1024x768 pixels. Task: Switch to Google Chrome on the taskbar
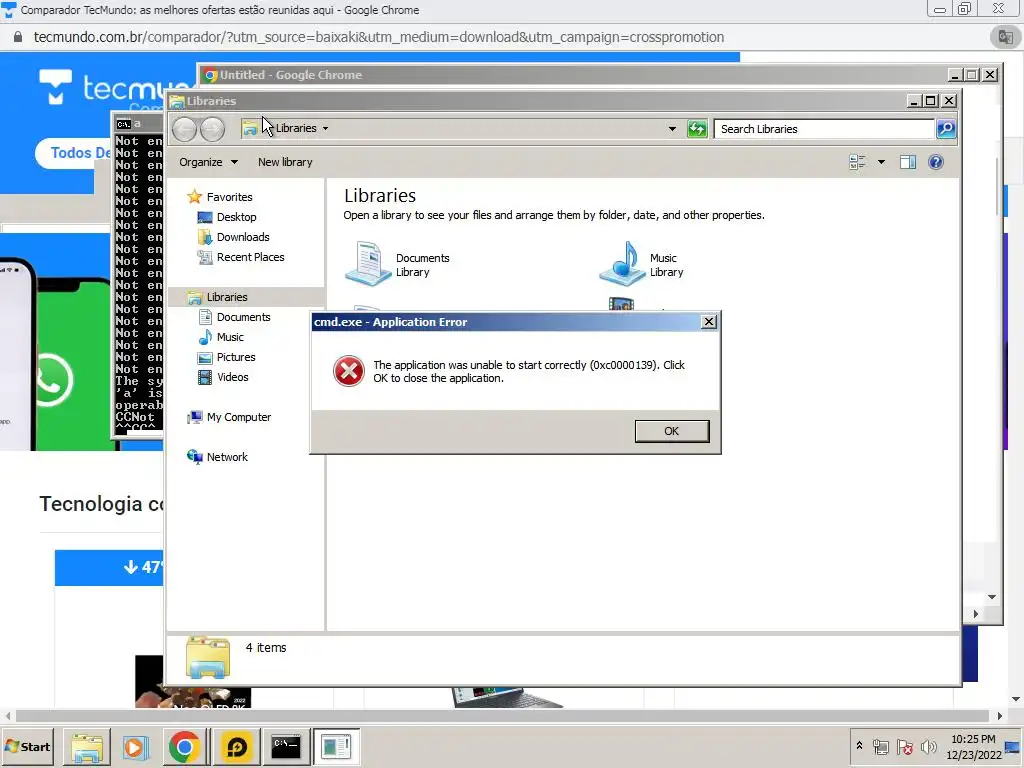click(184, 746)
